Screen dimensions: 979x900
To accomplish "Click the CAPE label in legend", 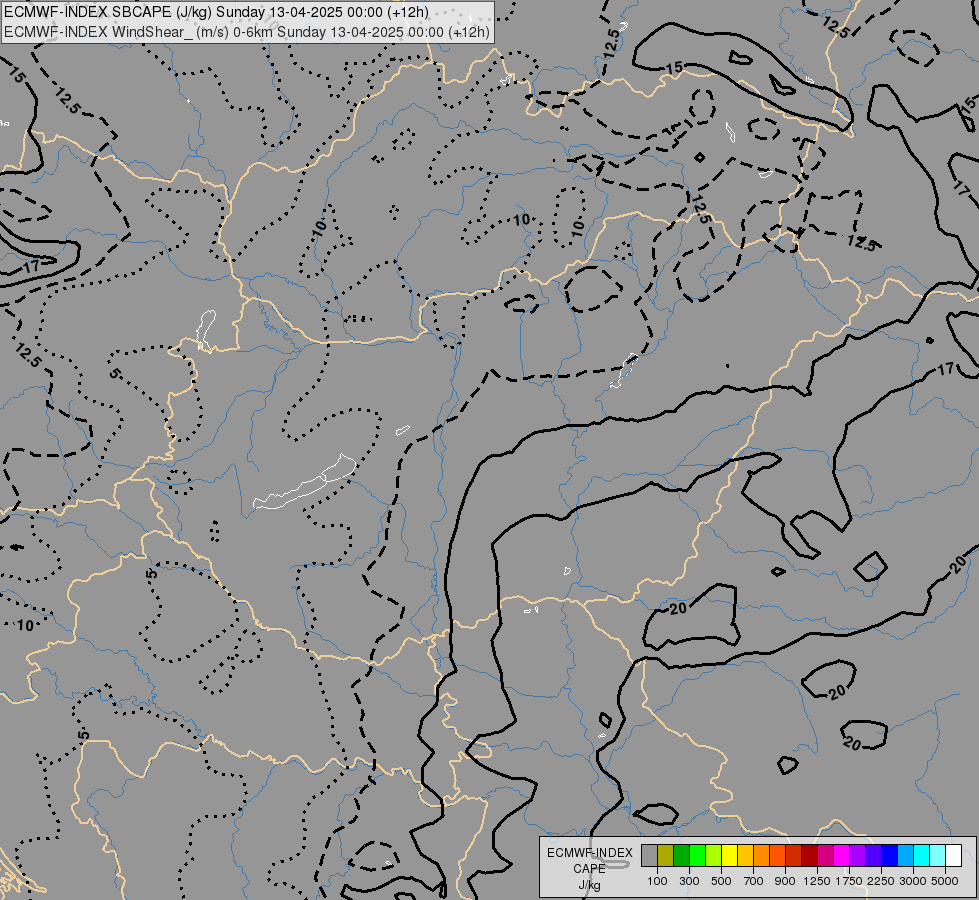I will [x=589, y=869].
